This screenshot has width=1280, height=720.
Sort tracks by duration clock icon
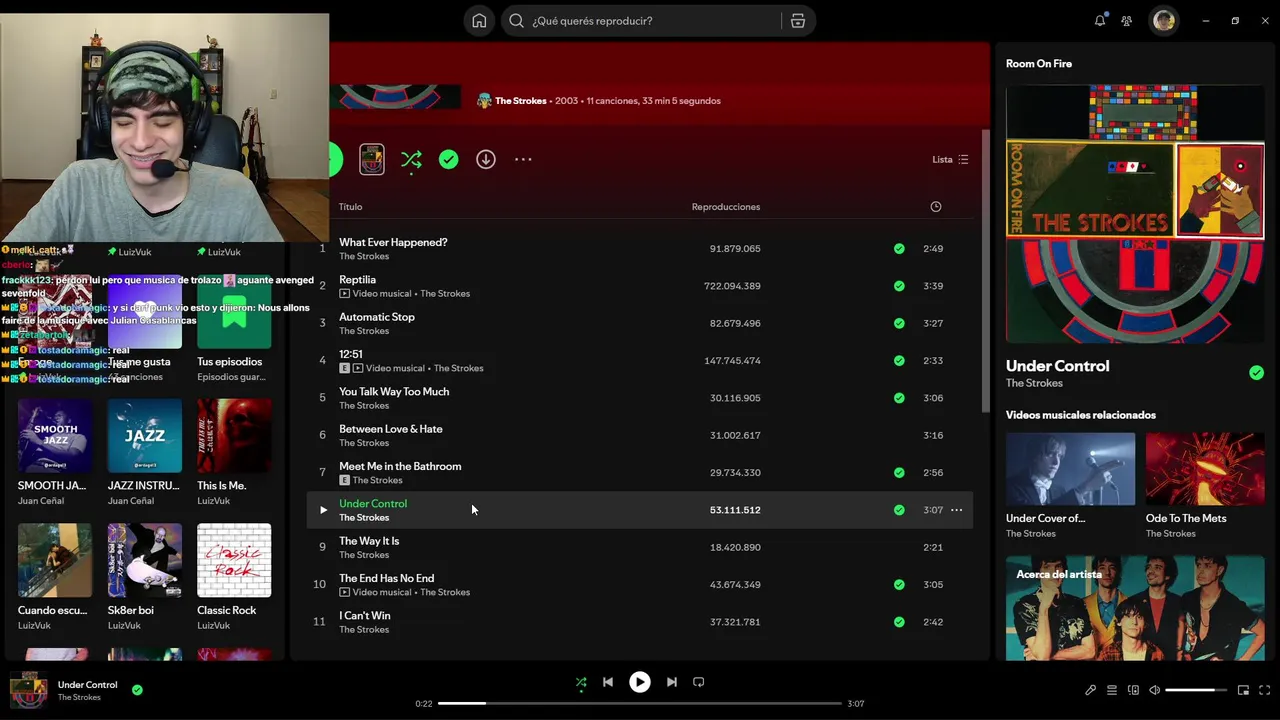coord(936,207)
